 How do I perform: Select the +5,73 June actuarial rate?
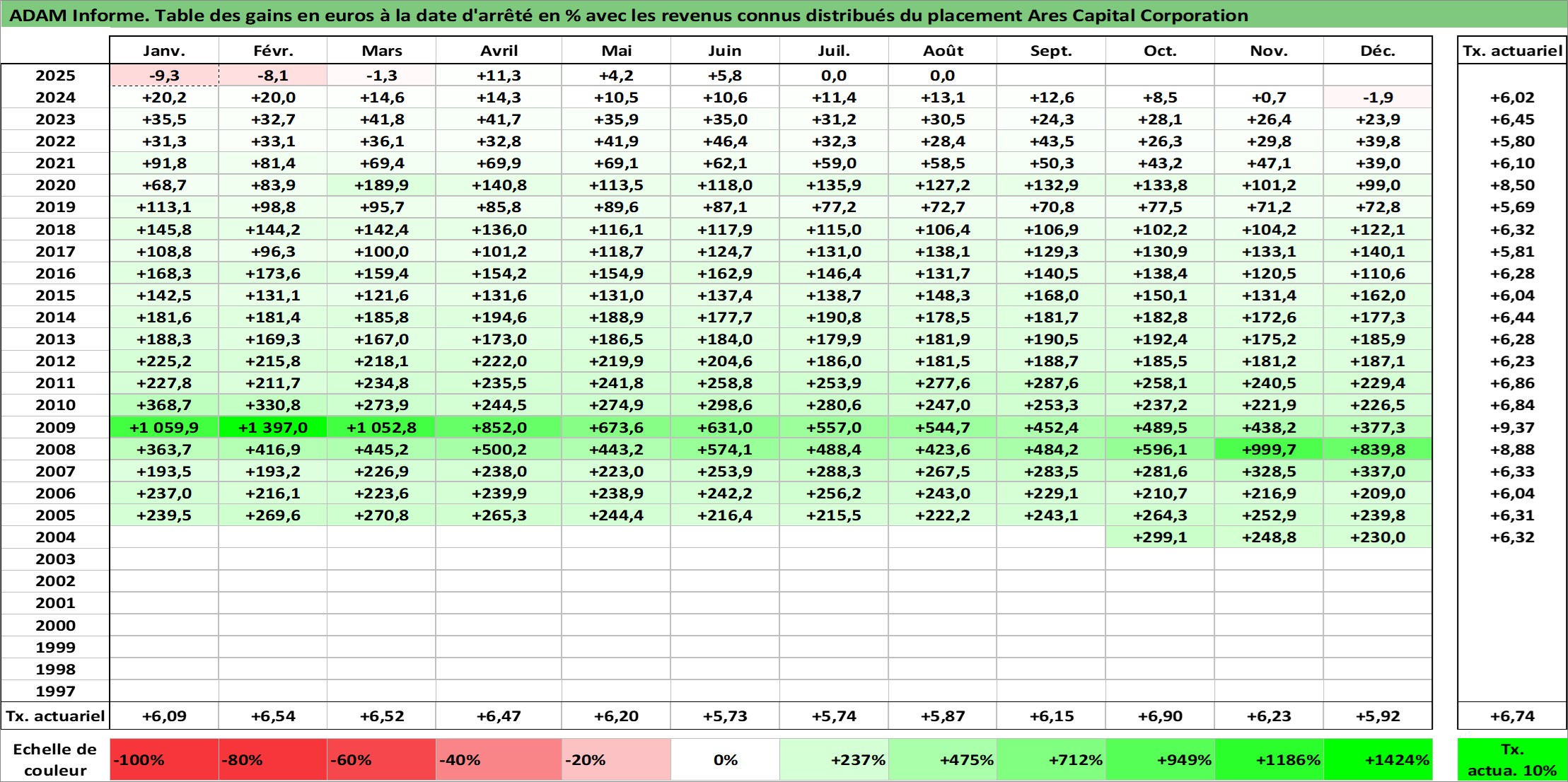[725, 716]
